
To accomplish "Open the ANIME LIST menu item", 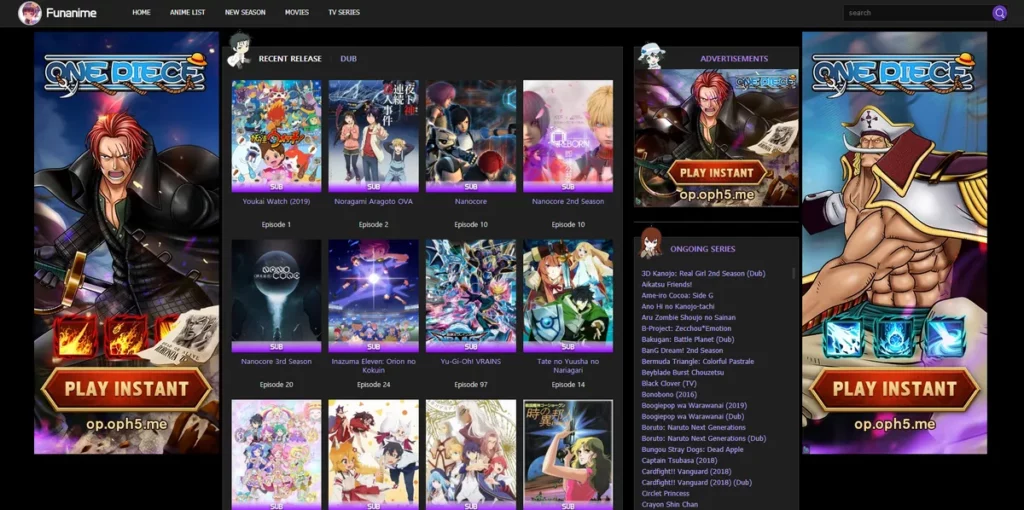I will pyautogui.click(x=187, y=12).
